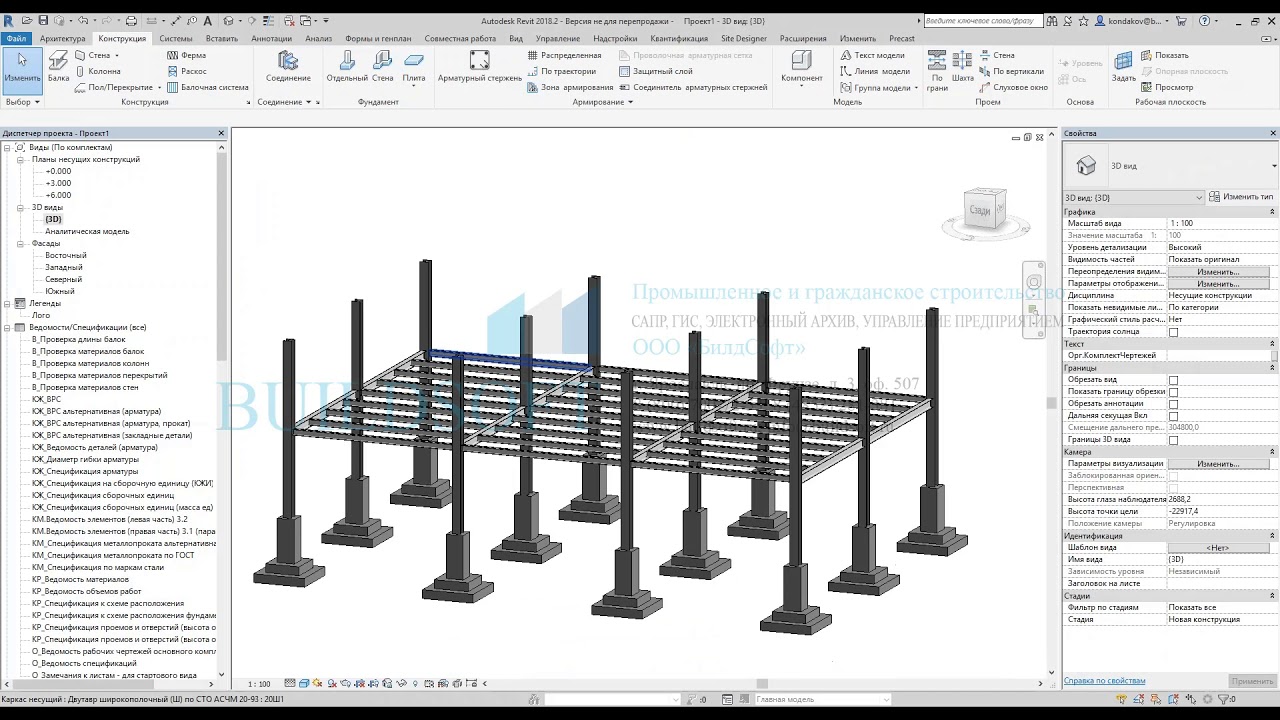Open the Просмотр work plane viewer
1280x720 pixels.
pos(1167,87)
